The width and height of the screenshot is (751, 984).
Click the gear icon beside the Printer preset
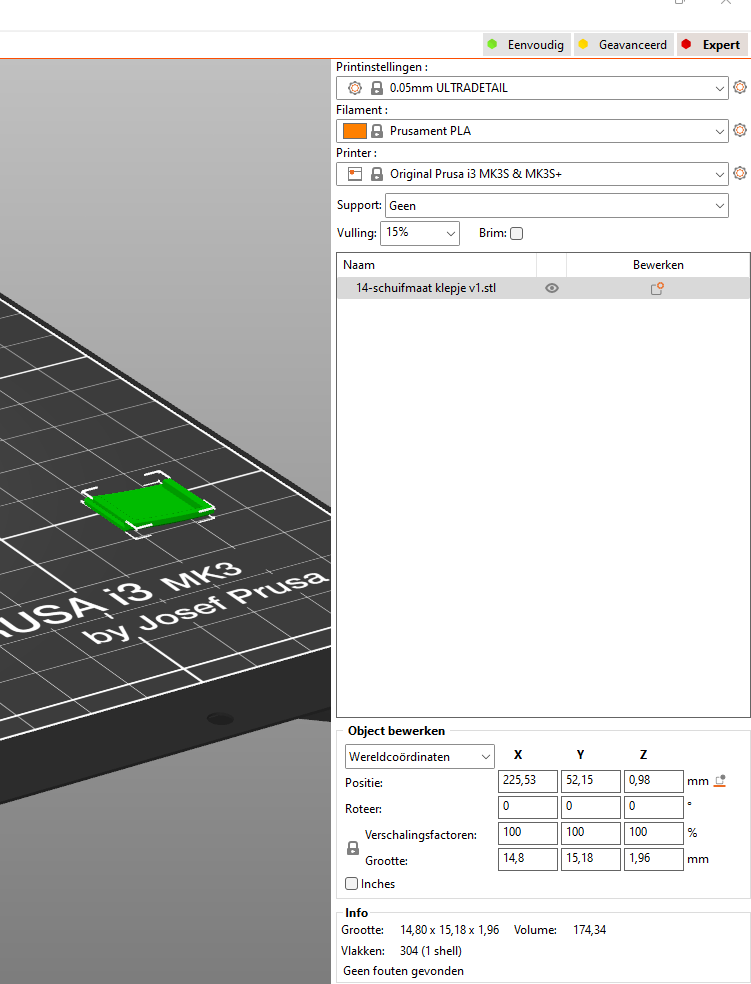(740, 174)
